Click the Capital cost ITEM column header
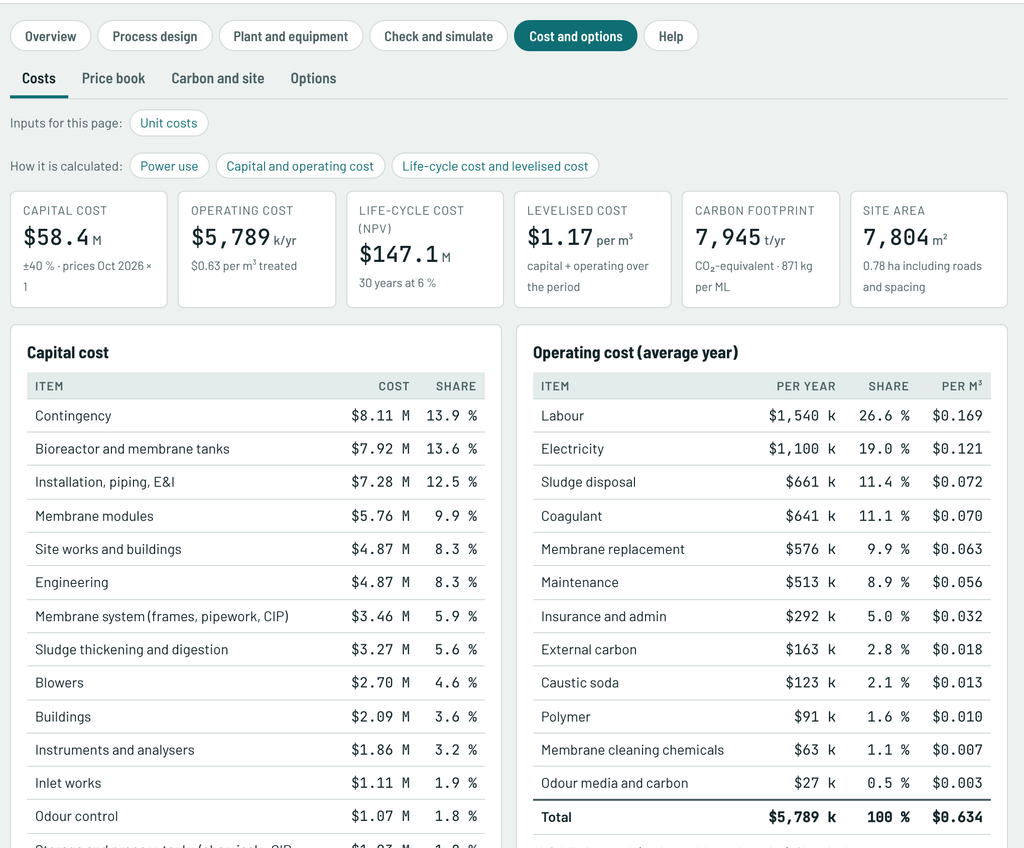Viewport: 1024px width, 848px height. (x=49, y=386)
